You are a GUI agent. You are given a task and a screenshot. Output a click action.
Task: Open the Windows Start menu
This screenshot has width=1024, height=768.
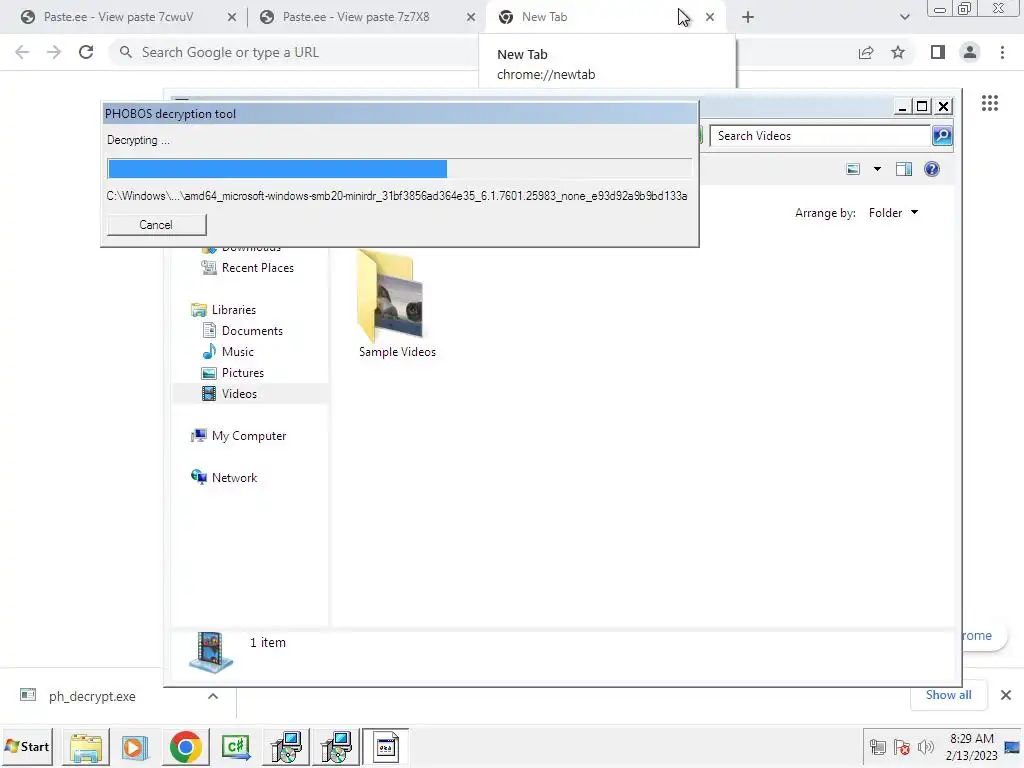pyautogui.click(x=27, y=746)
